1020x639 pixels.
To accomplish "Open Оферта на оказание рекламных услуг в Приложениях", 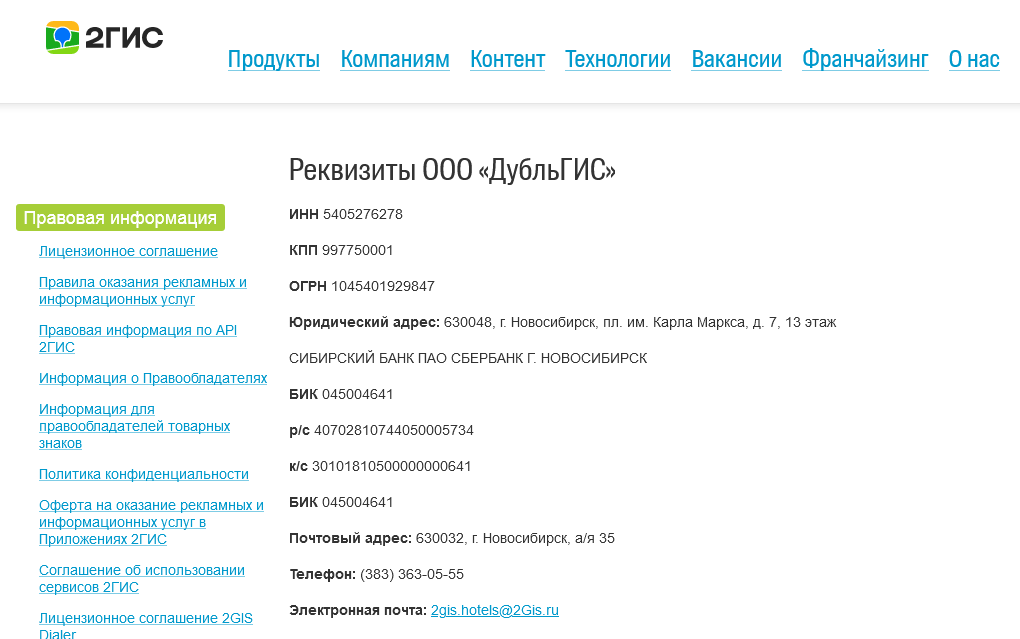I will coord(152,523).
